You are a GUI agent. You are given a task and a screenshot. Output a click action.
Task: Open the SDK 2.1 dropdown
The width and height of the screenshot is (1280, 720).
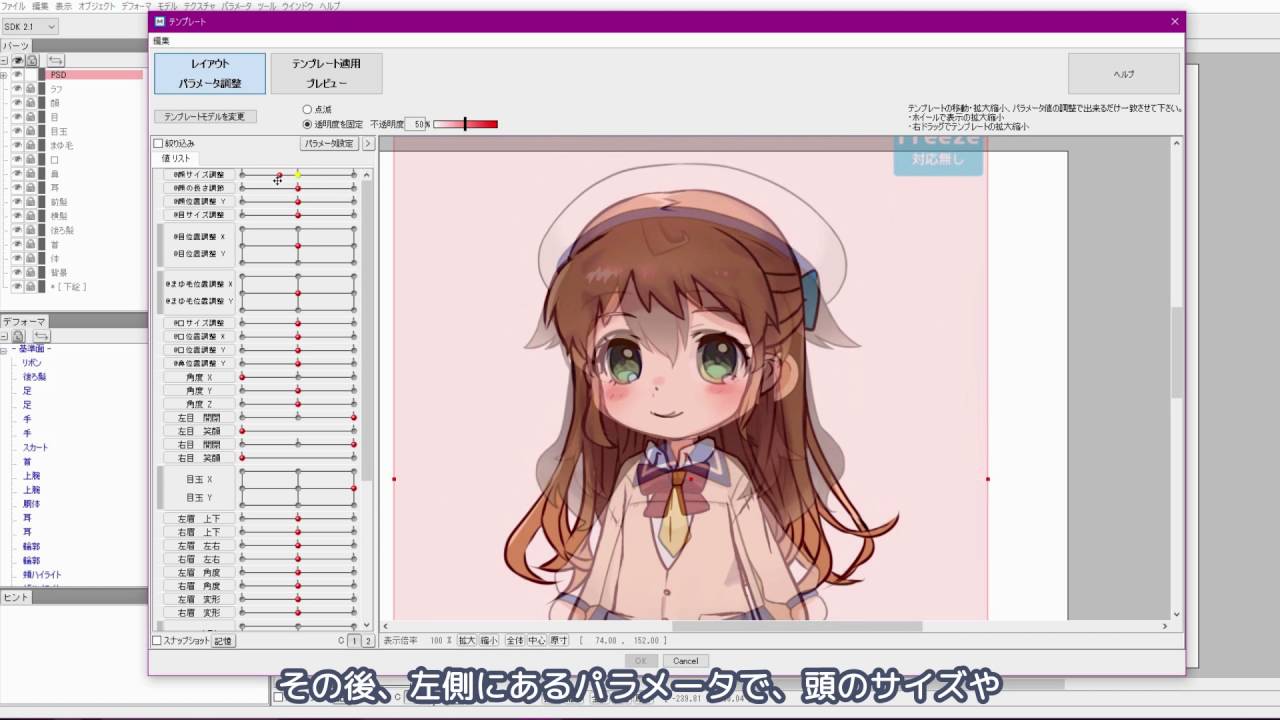(x=30, y=27)
